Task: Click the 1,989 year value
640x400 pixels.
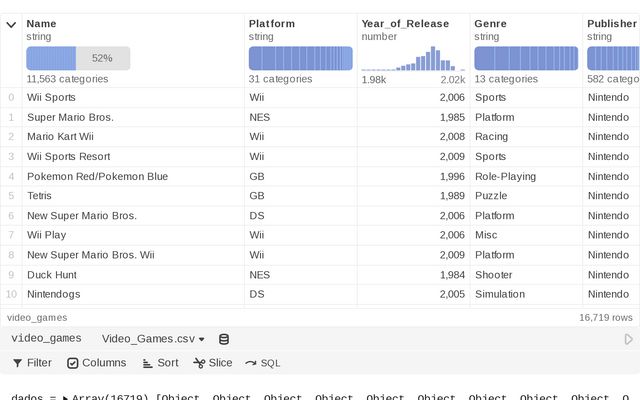Action: 452,196
